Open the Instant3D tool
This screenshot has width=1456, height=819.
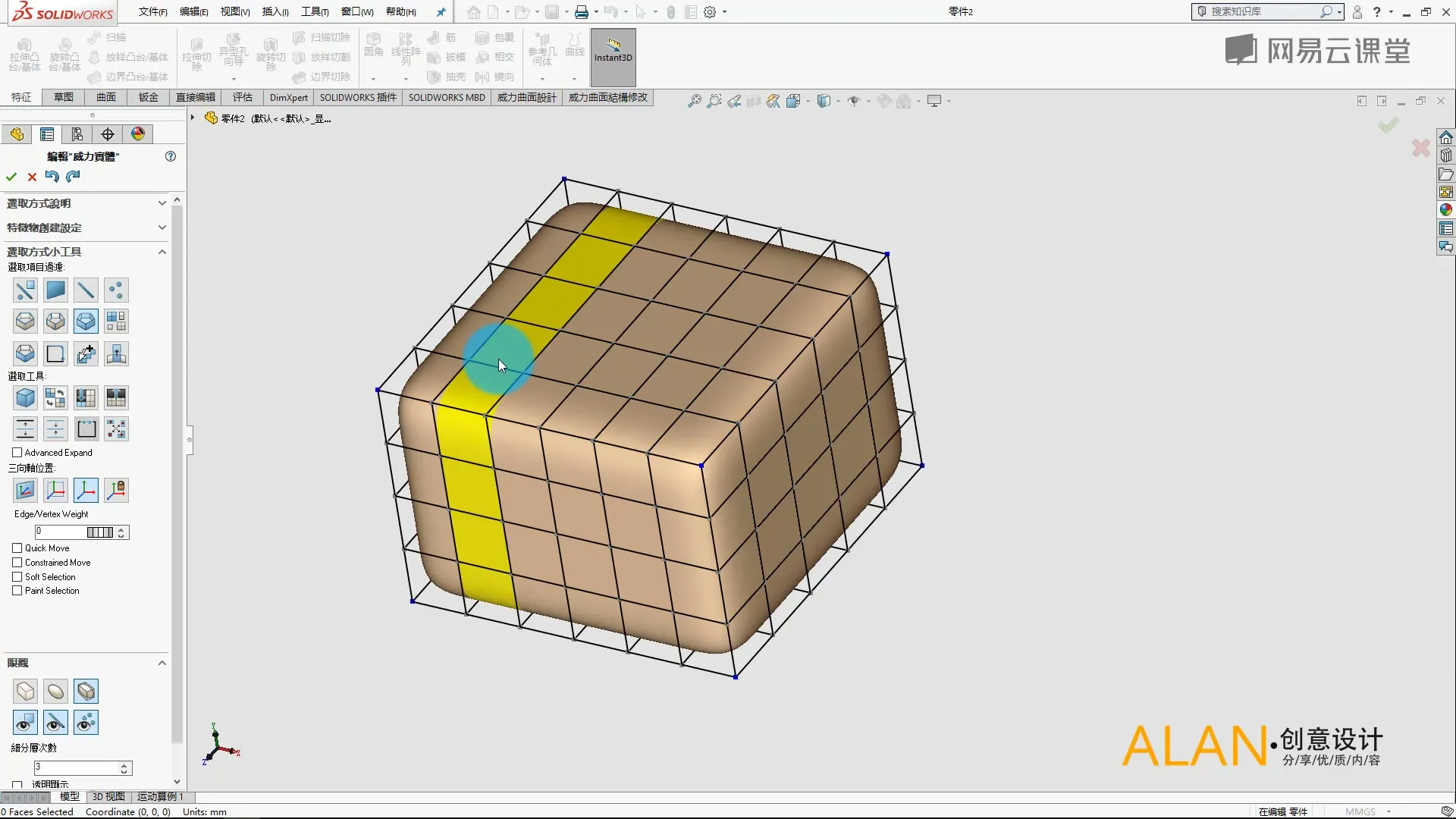613,50
